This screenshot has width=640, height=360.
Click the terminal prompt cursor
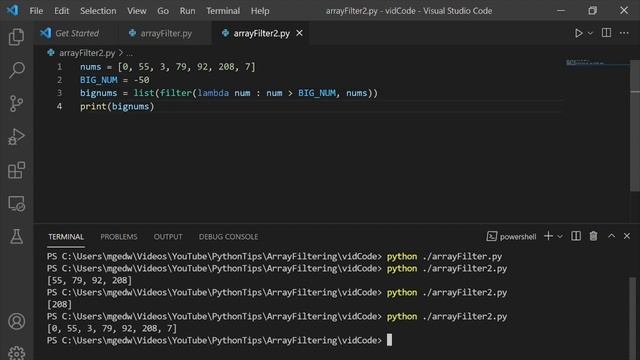click(x=389, y=340)
